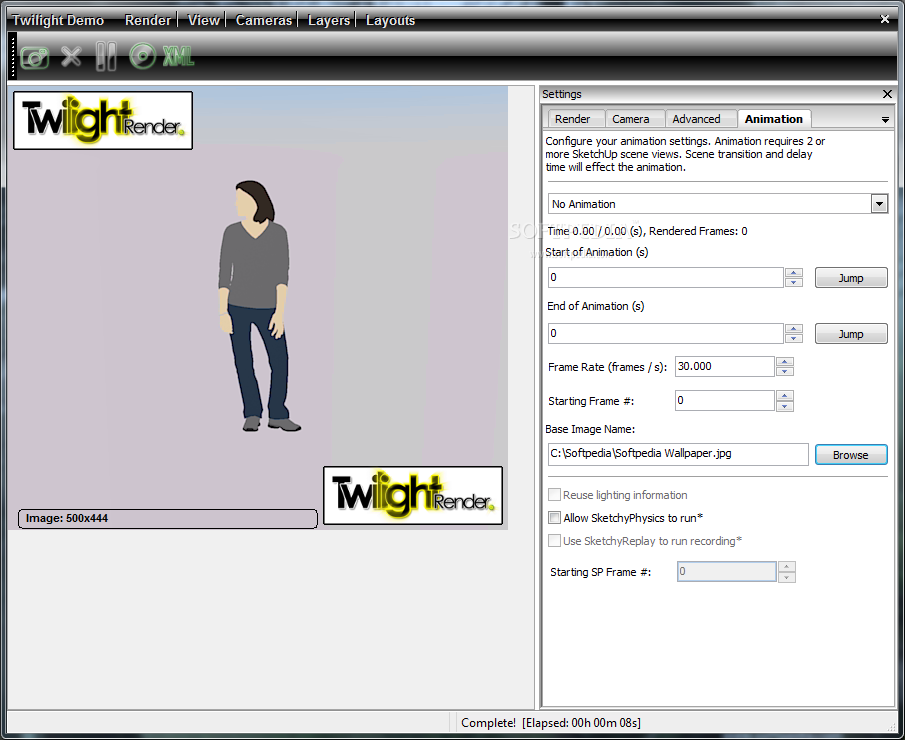Viewport: 905px width, 740px height.
Task: Decrease Frame Rate with down arrow
Action: (x=785, y=371)
